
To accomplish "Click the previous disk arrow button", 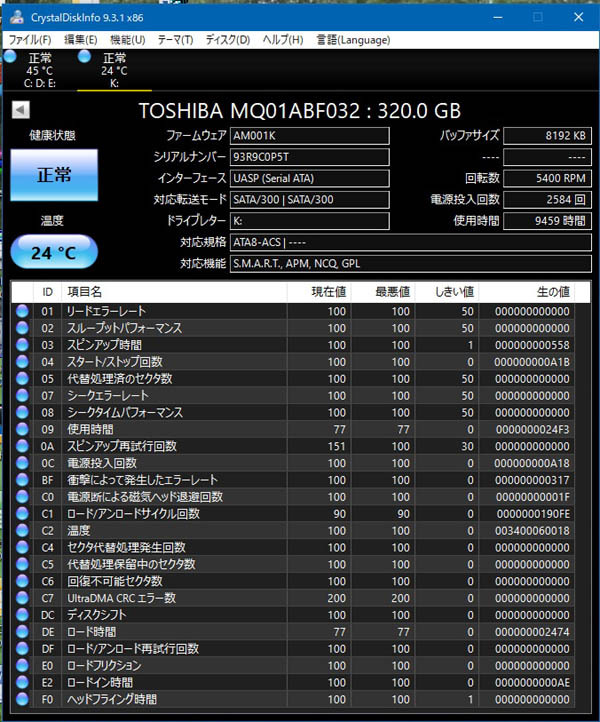I will [x=21, y=110].
